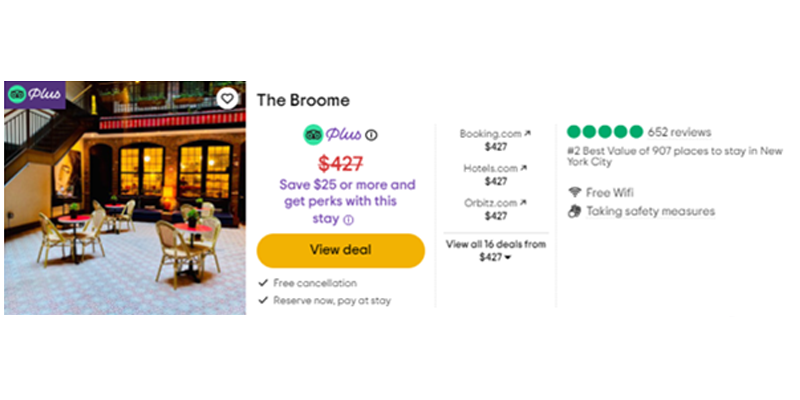Click the green five-bubble rating

pos(605,132)
